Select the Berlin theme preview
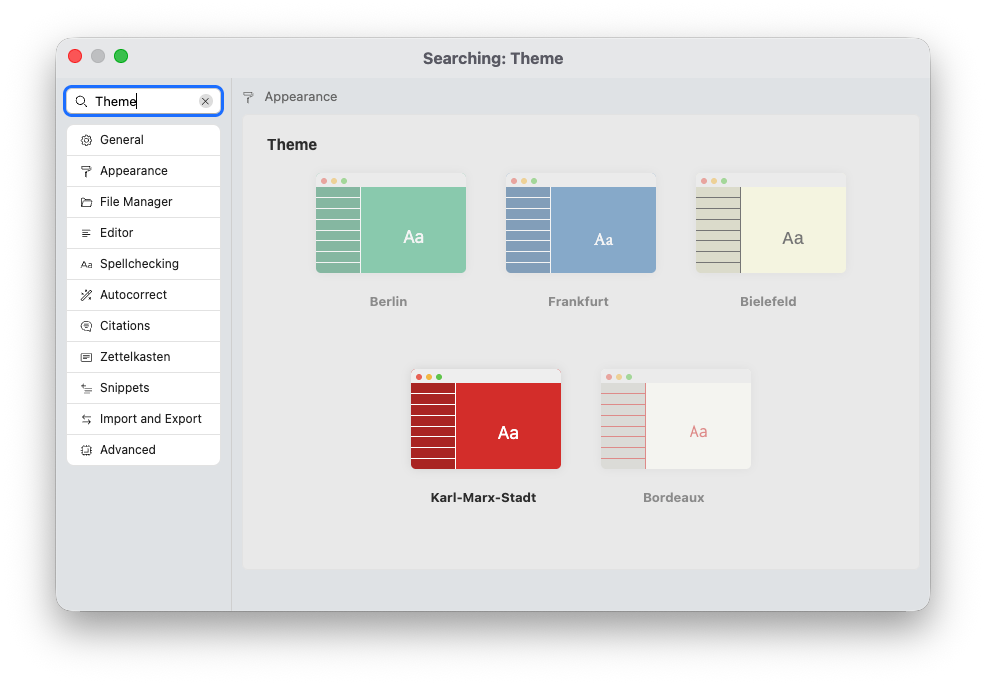Image resolution: width=986 pixels, height=685 pixels. 390,222
